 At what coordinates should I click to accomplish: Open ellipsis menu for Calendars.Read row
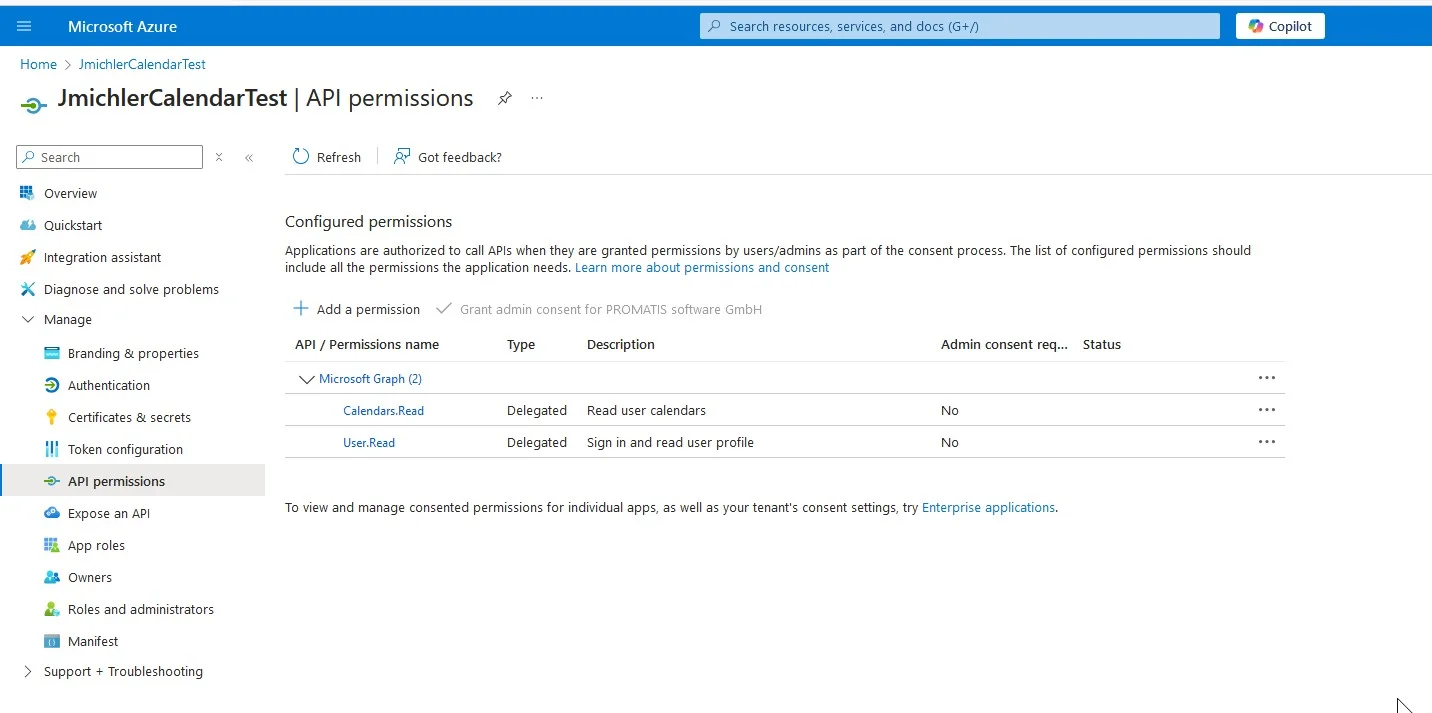1267,410
